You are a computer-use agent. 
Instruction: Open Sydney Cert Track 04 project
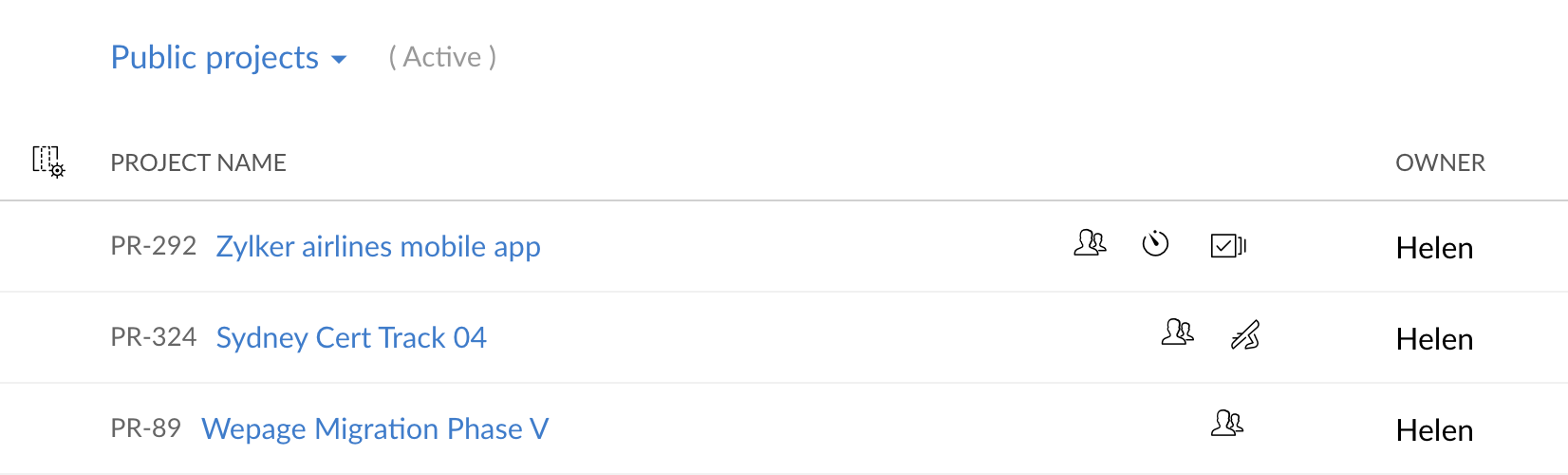click(351, 337)
